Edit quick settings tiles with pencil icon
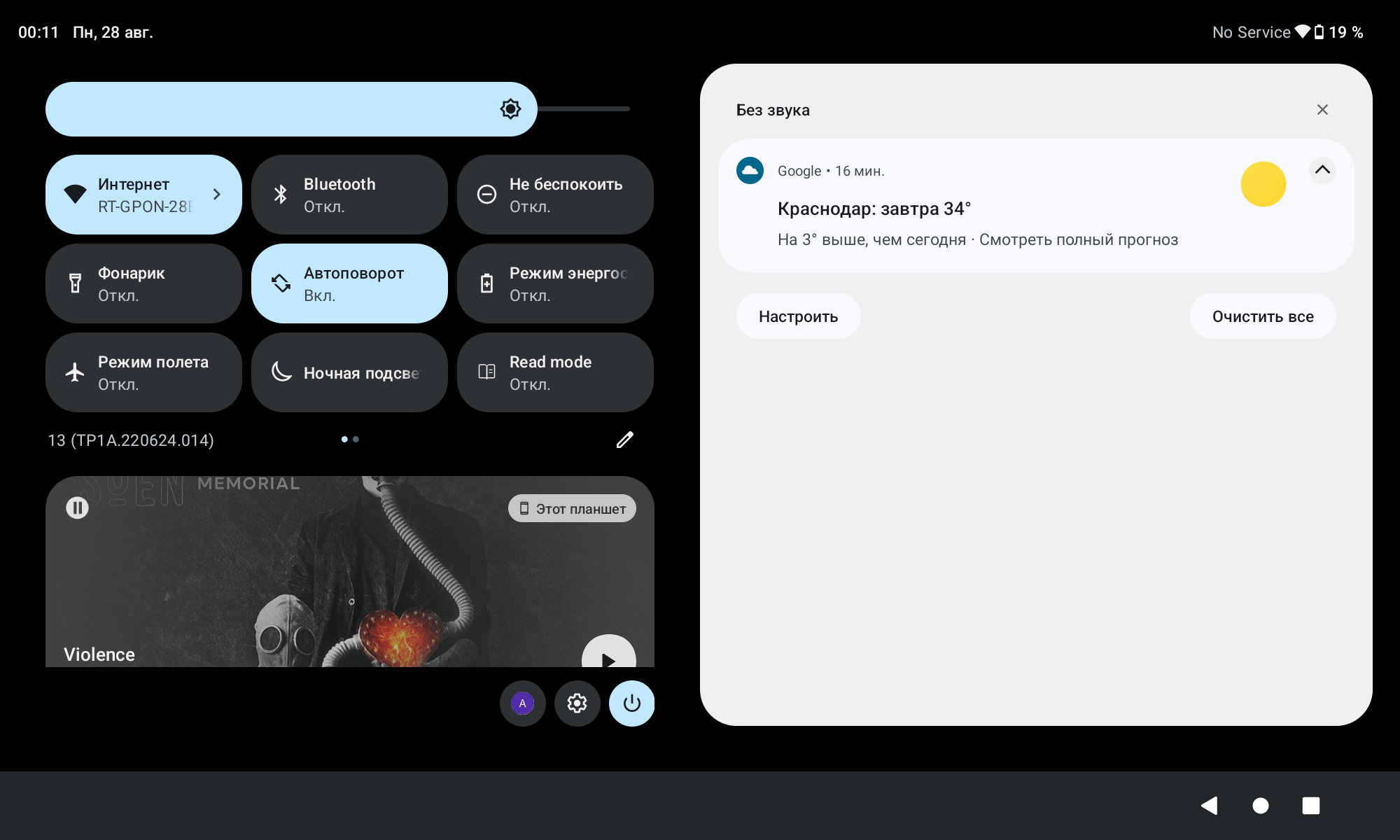The width and height of the screenshot is (1400, 840). click(625, 440)
